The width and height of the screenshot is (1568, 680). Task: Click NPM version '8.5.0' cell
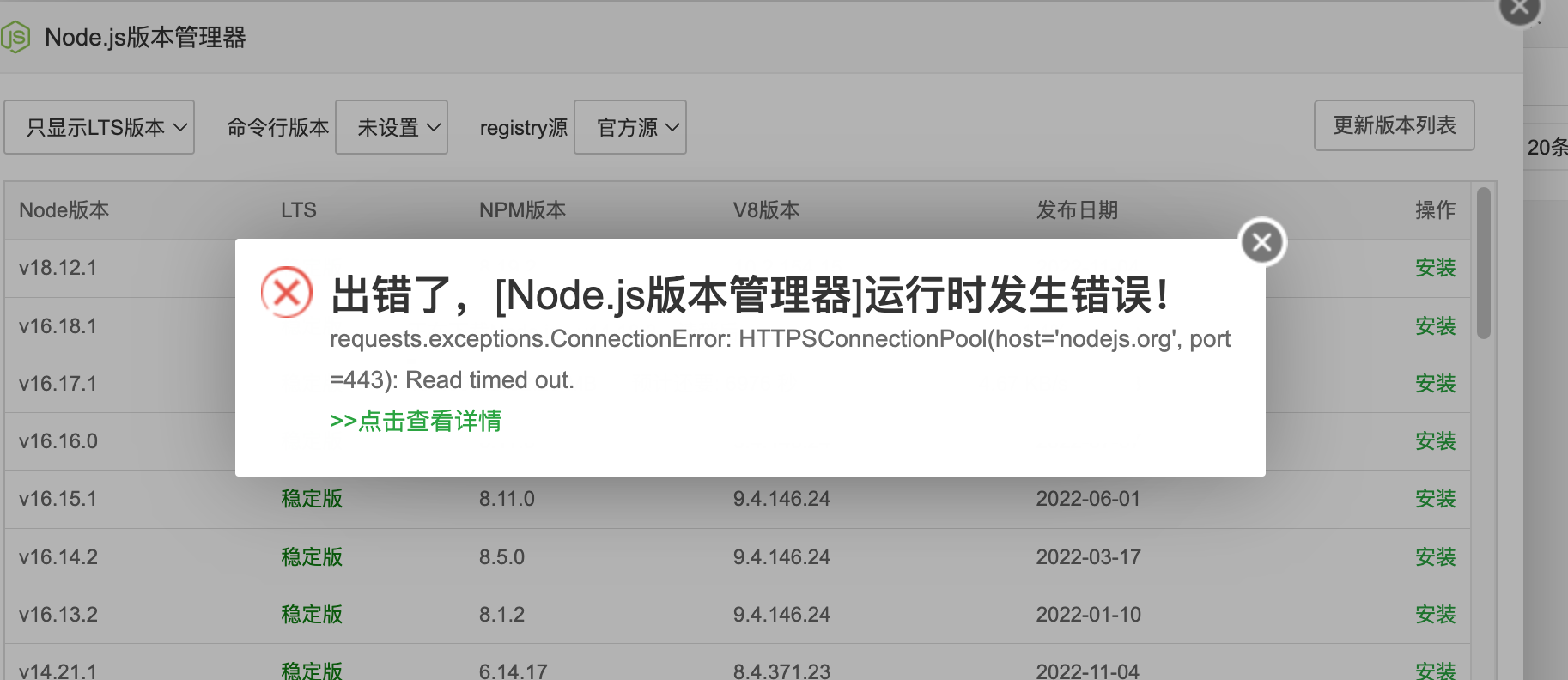[x=501, y=557]
